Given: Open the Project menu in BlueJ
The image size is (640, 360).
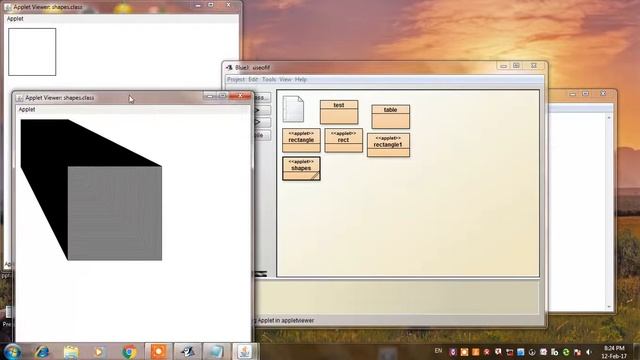Looking at the screenshot, I should (x=236, y=80).
